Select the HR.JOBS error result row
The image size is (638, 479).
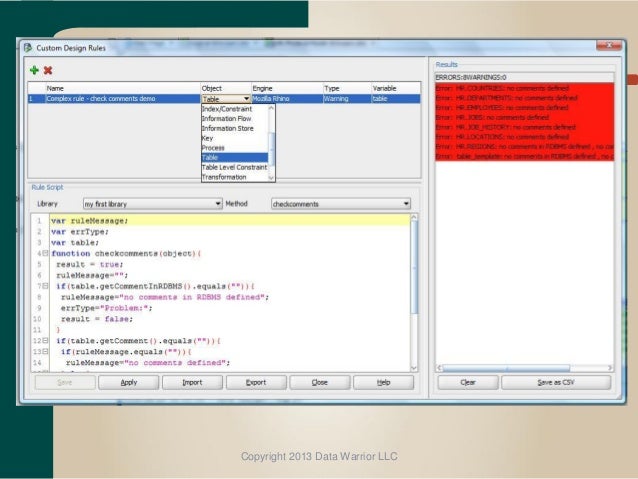524,117
